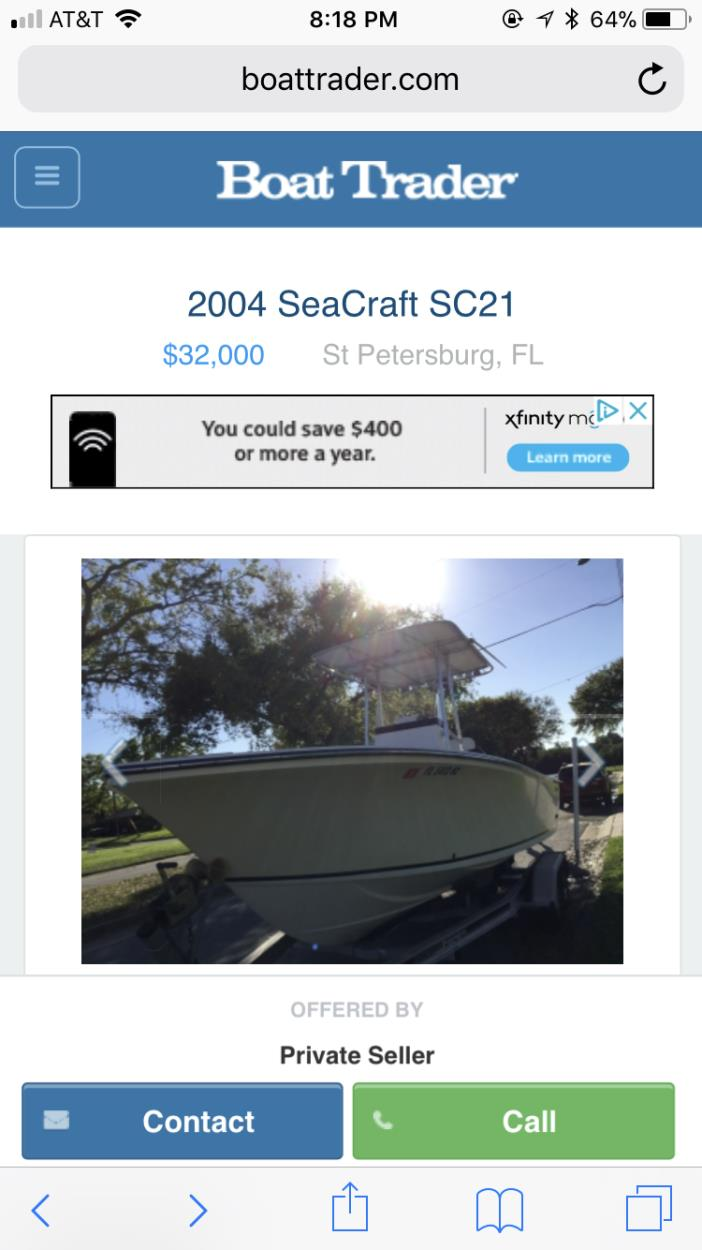Click the AdChoices triangle icon
Viewport: 702px width, 1250px height.
(x=608, y=410)
